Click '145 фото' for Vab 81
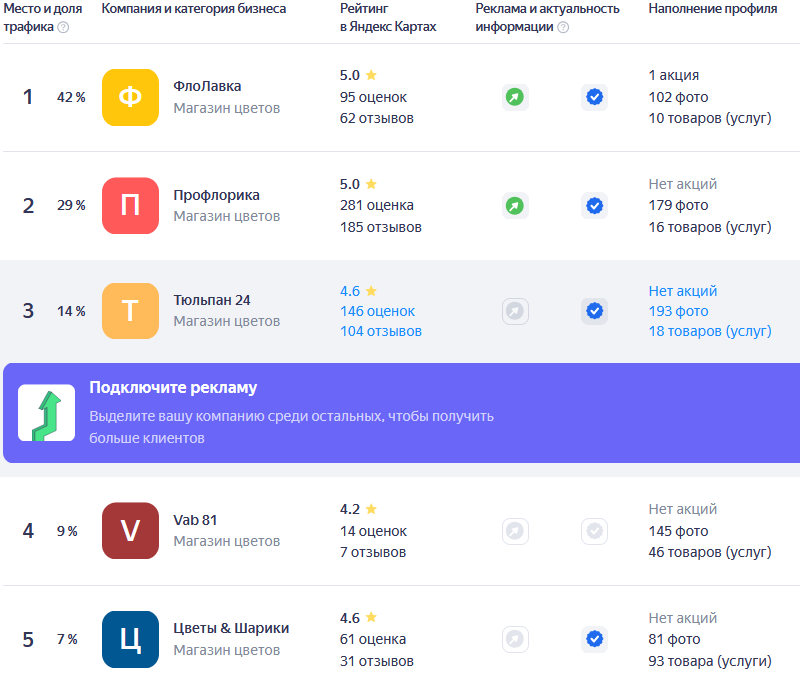 678,531
